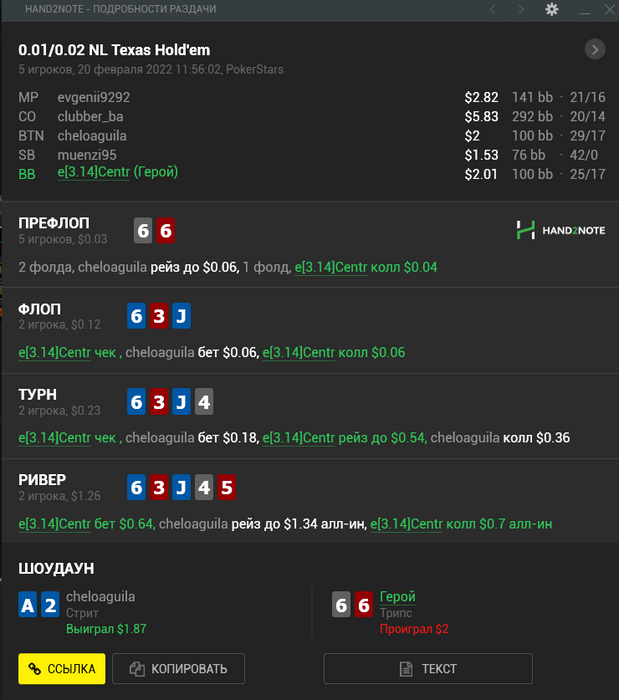Image resolution: width=619 pixels, height=700 pixels.
Task: Select player clubber_ba in CO row
Action: click(90, 117)
